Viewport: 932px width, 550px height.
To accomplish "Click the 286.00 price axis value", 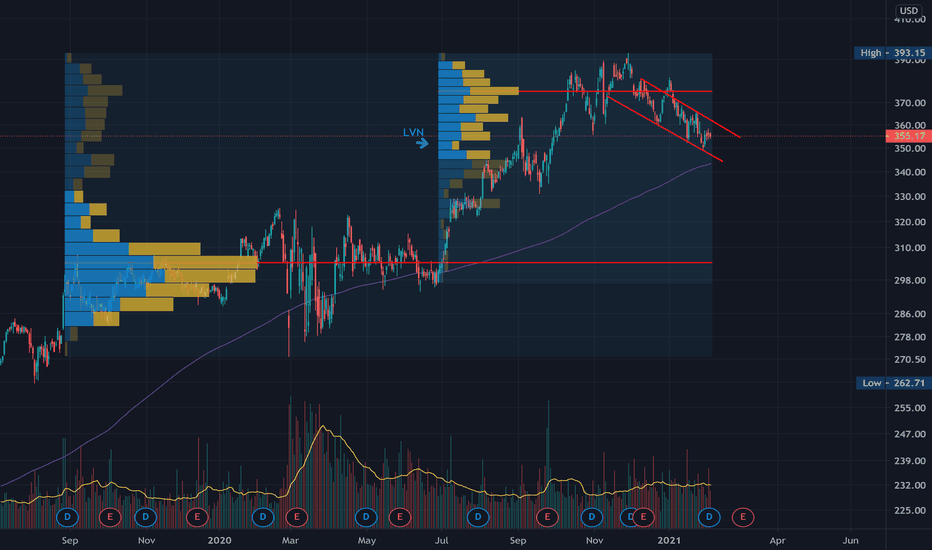I will 910,314.
